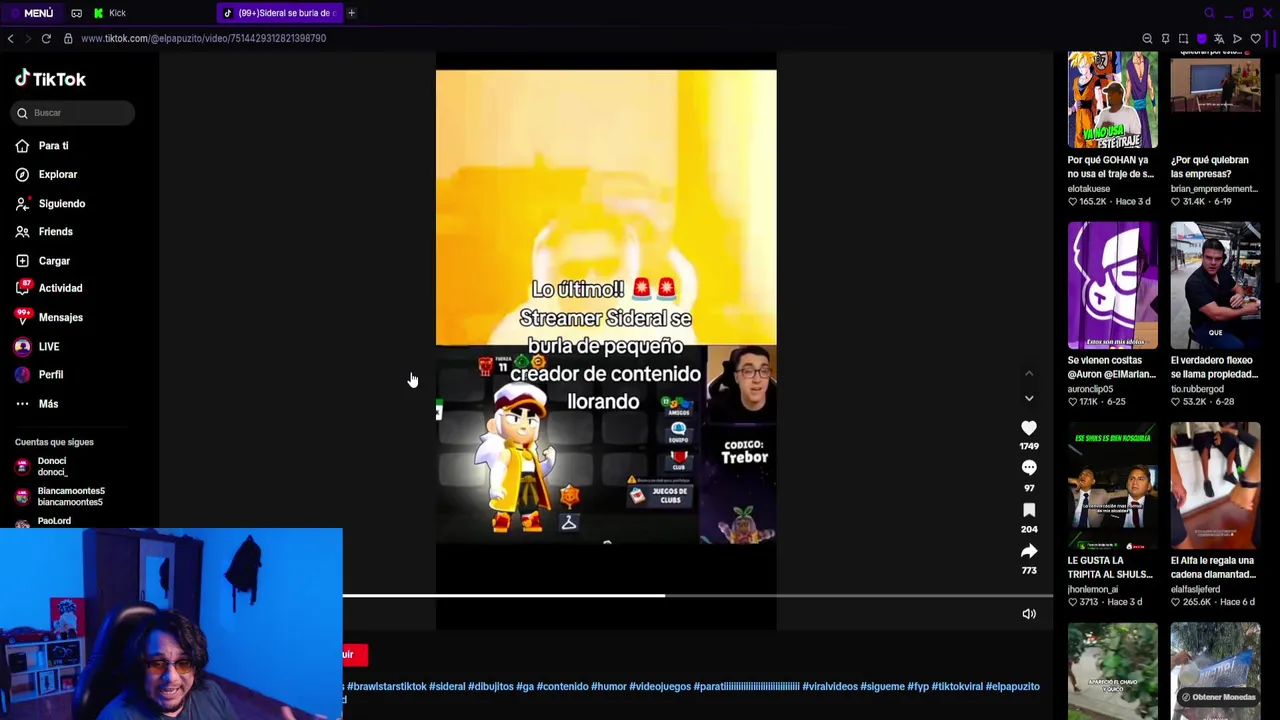The image size is (1280, 720).
Task: Click the zoom-out magnifier toolbar icon
Action: pyautogui.click(x=1147, y=39)
